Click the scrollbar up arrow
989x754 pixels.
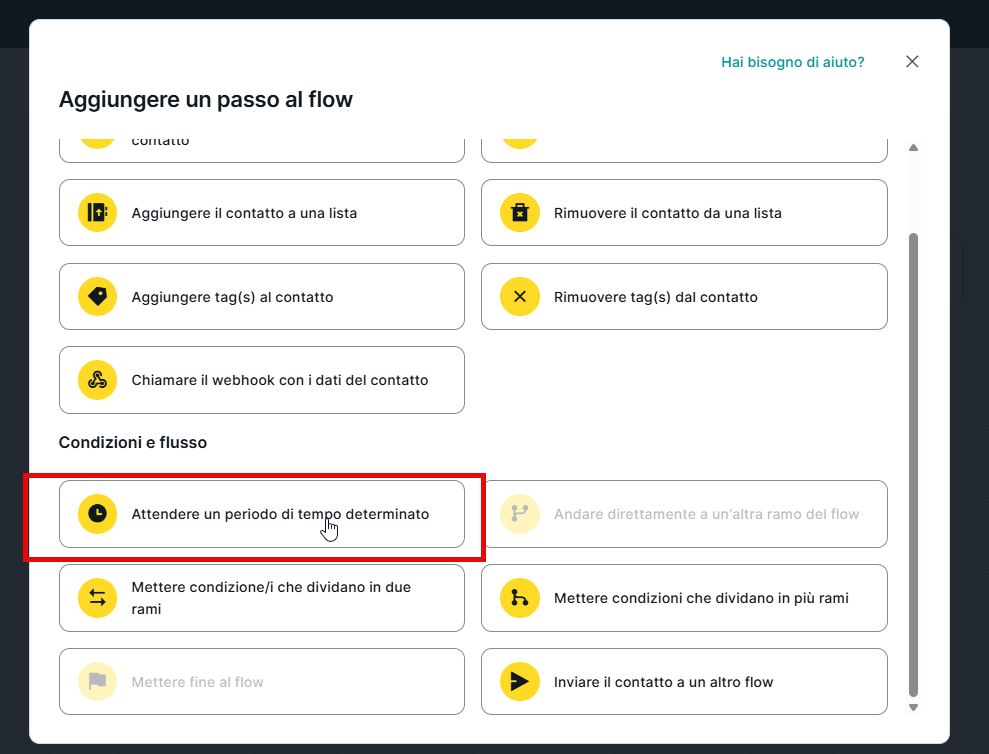click(912, 148)
